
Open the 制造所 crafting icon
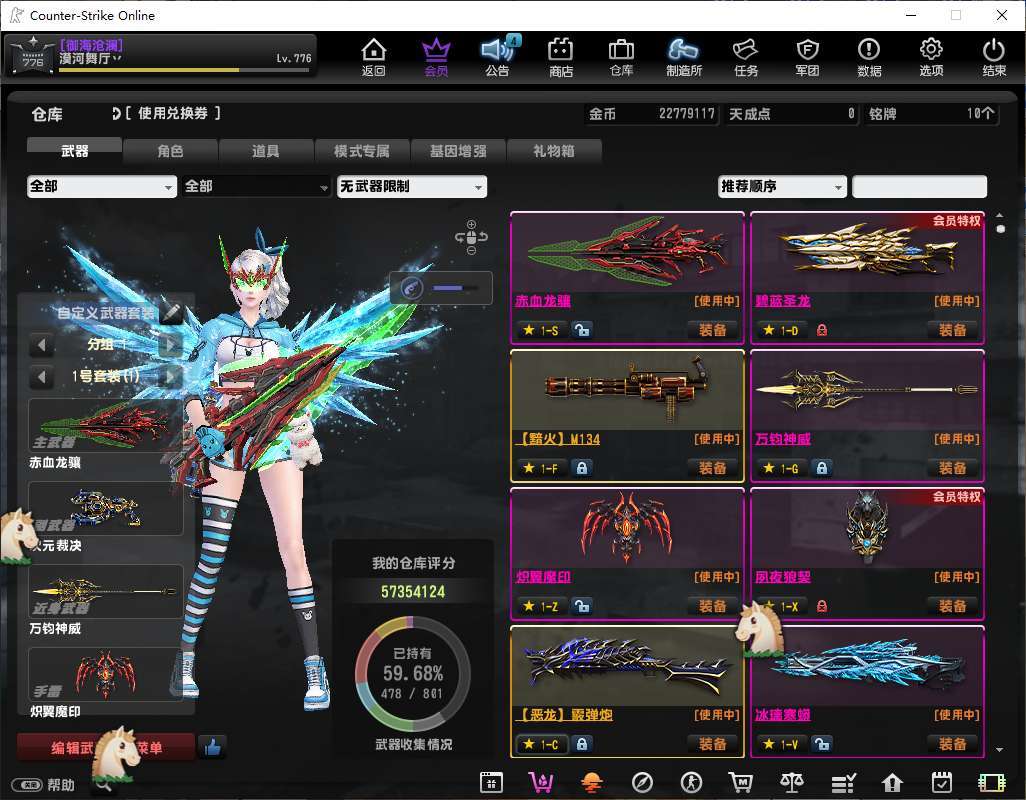[x=683, y=57]
